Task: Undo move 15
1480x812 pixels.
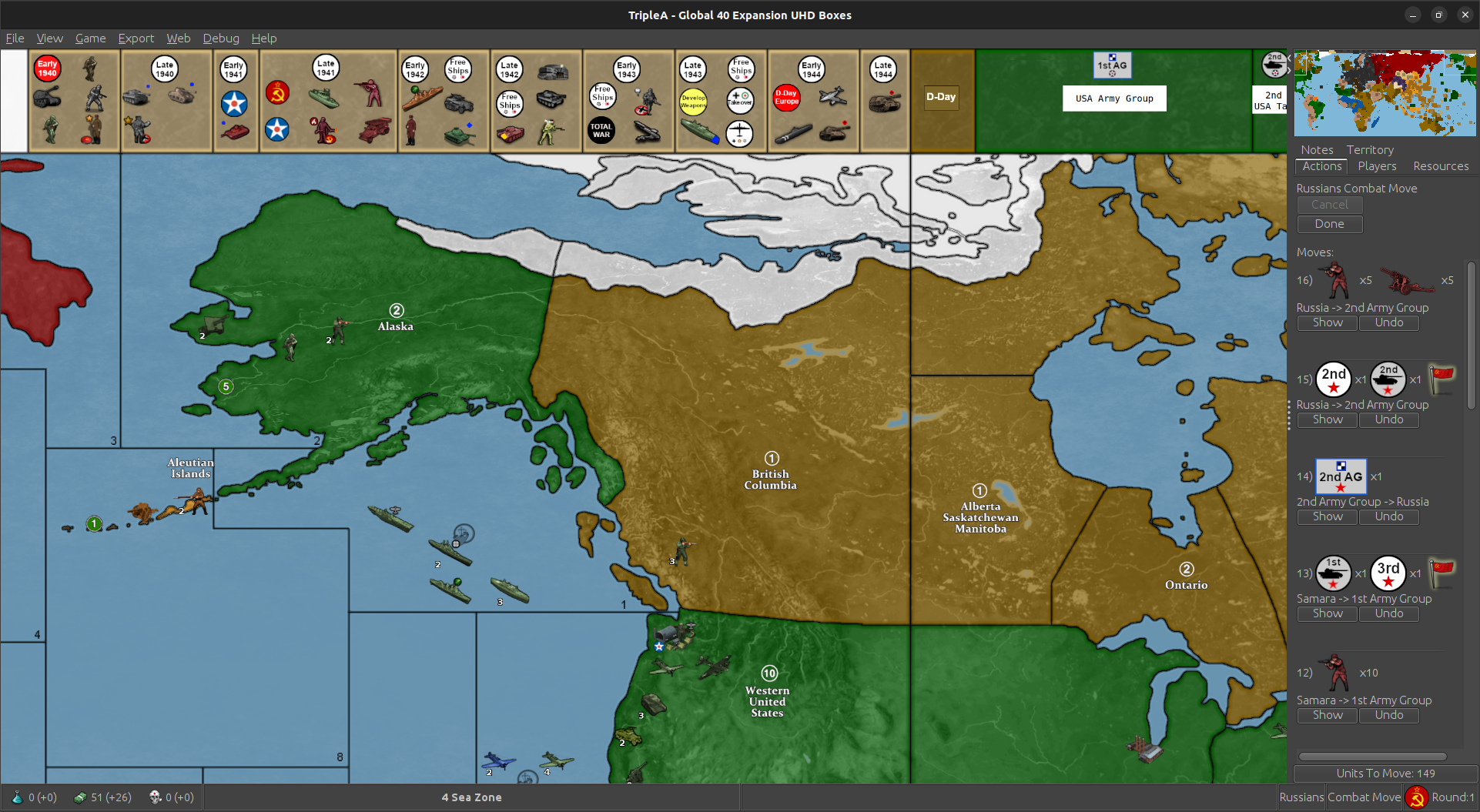Action: 1389,419
